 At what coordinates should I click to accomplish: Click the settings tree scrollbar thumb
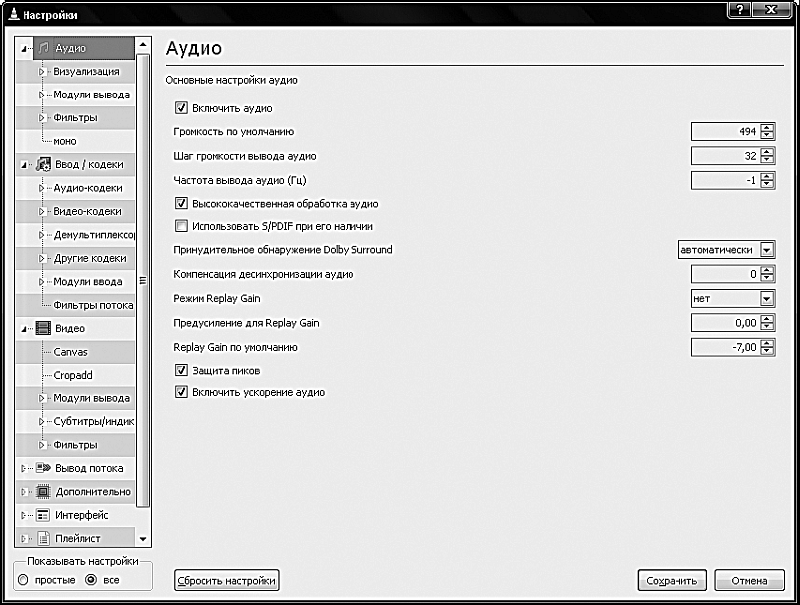coord(143,281)
